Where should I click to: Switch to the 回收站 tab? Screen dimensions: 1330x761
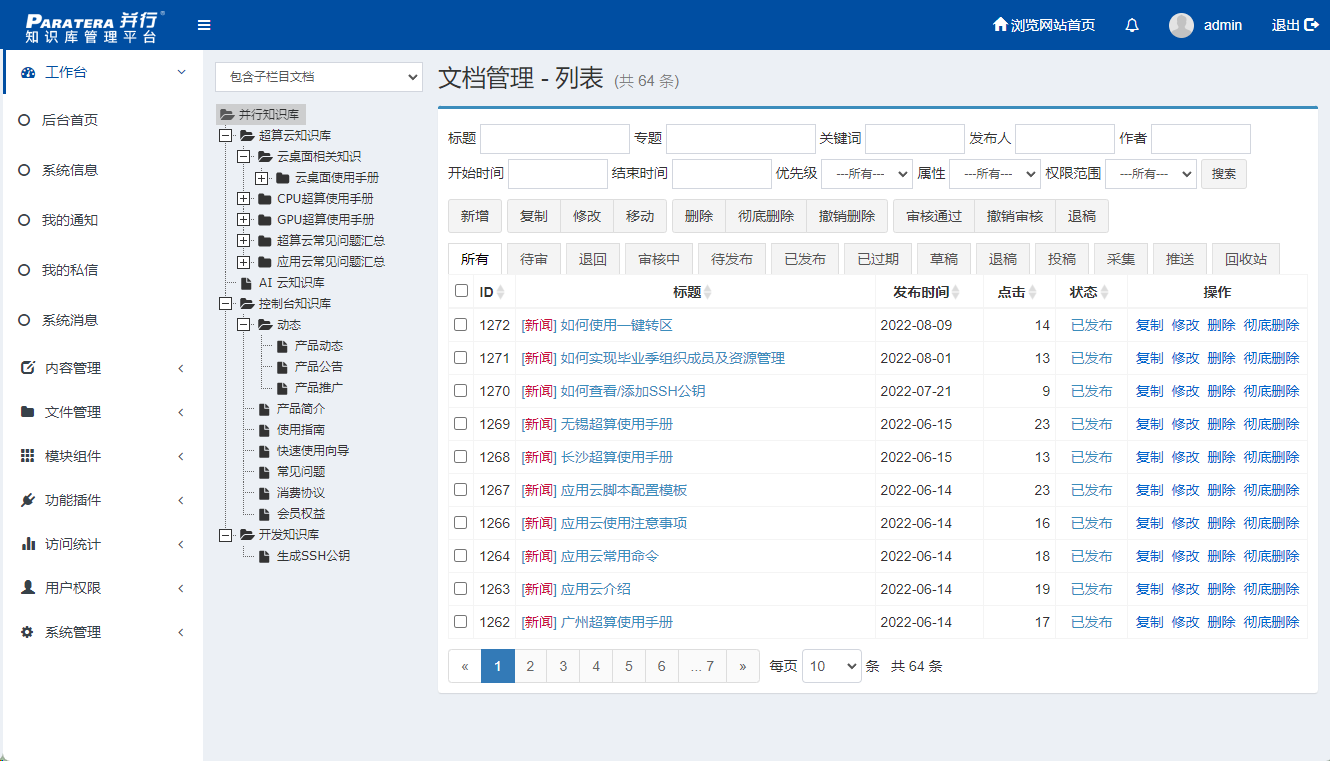click(x=1246, y=259)
